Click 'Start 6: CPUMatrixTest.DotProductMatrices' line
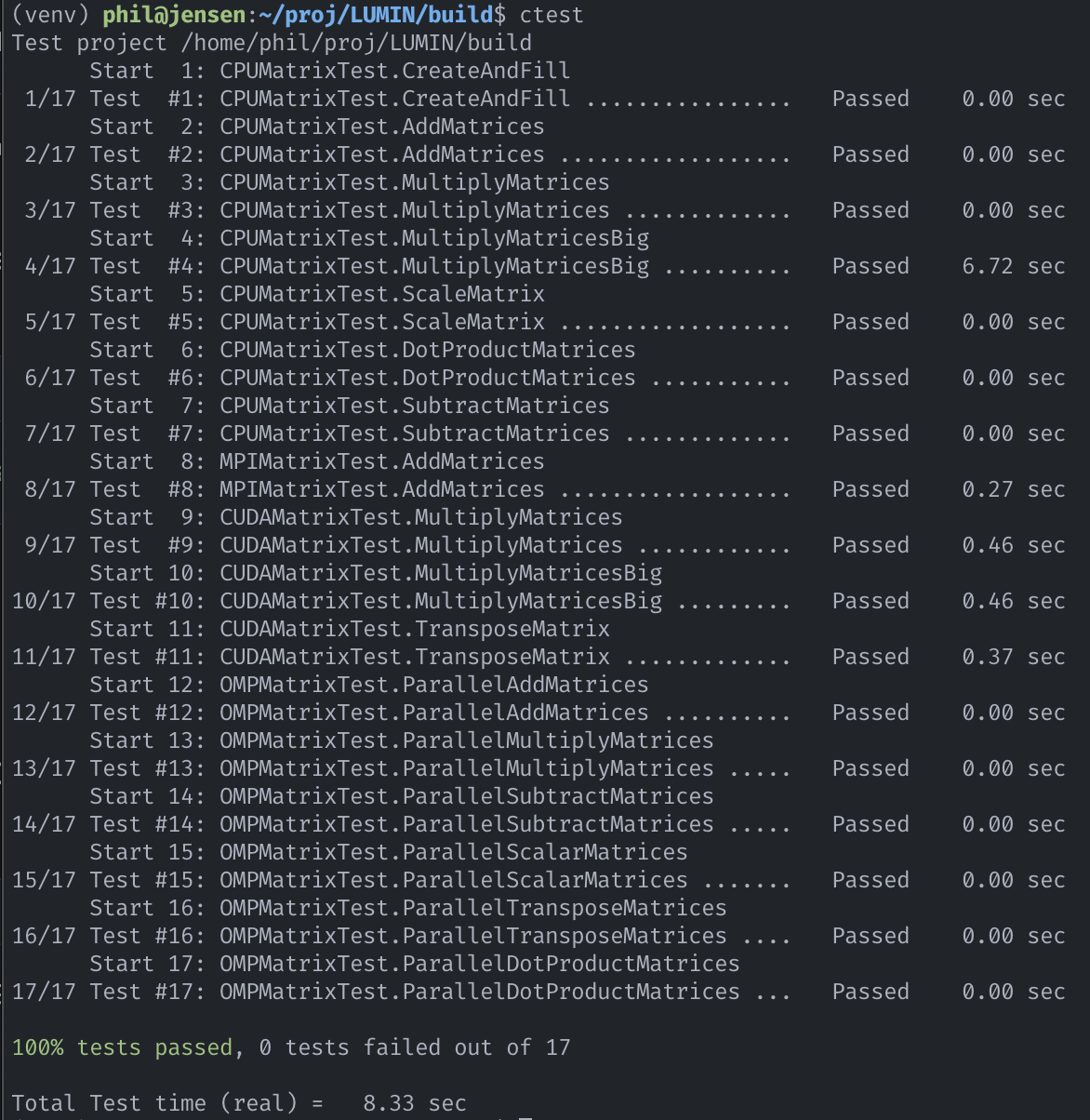This screenshot has width=1090, height=1120. [x=363, y=350]
